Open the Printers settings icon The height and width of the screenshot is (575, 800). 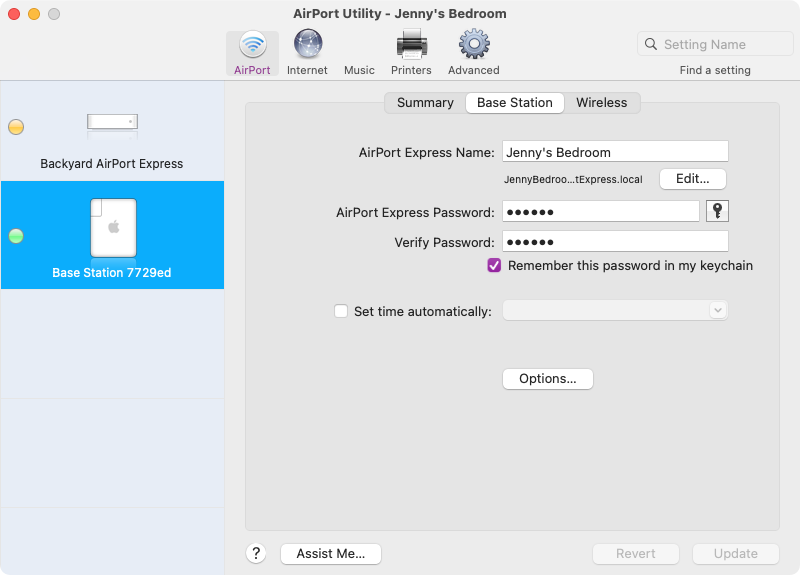coord(411,53)
